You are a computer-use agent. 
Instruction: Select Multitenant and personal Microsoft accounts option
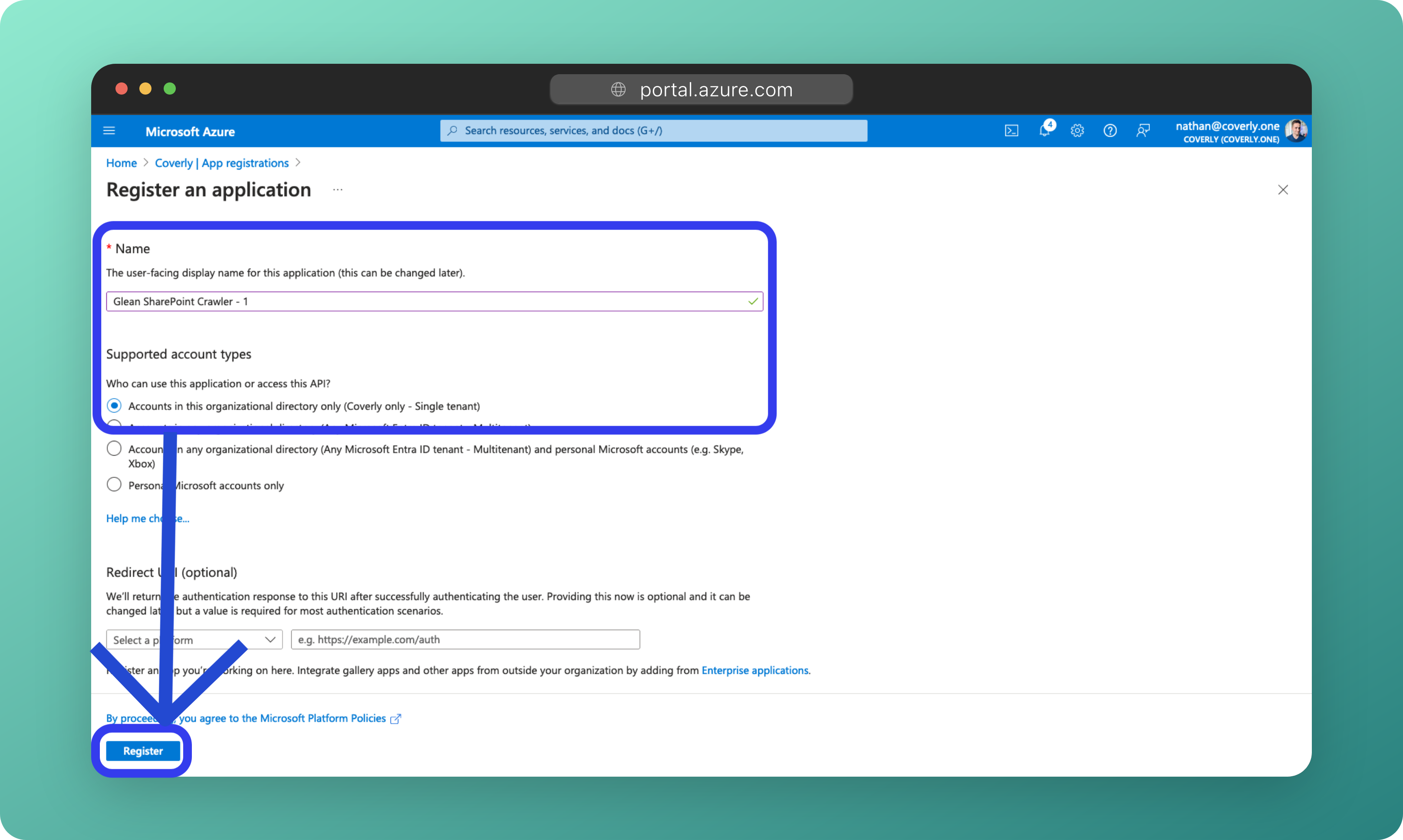pos(114,449)
